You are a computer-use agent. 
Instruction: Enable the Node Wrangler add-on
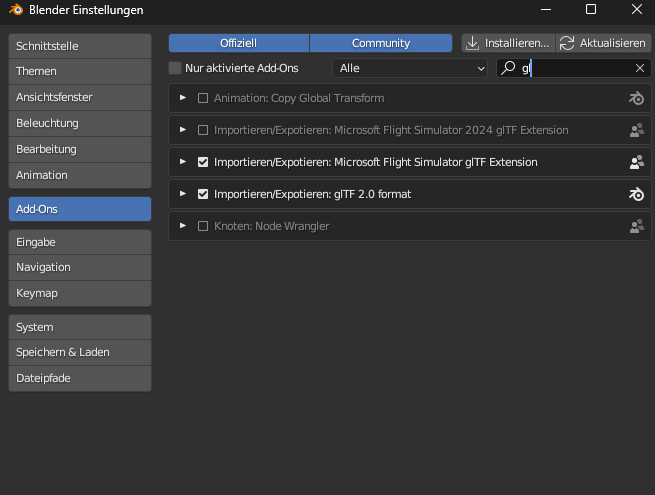[x=203, y=226]
